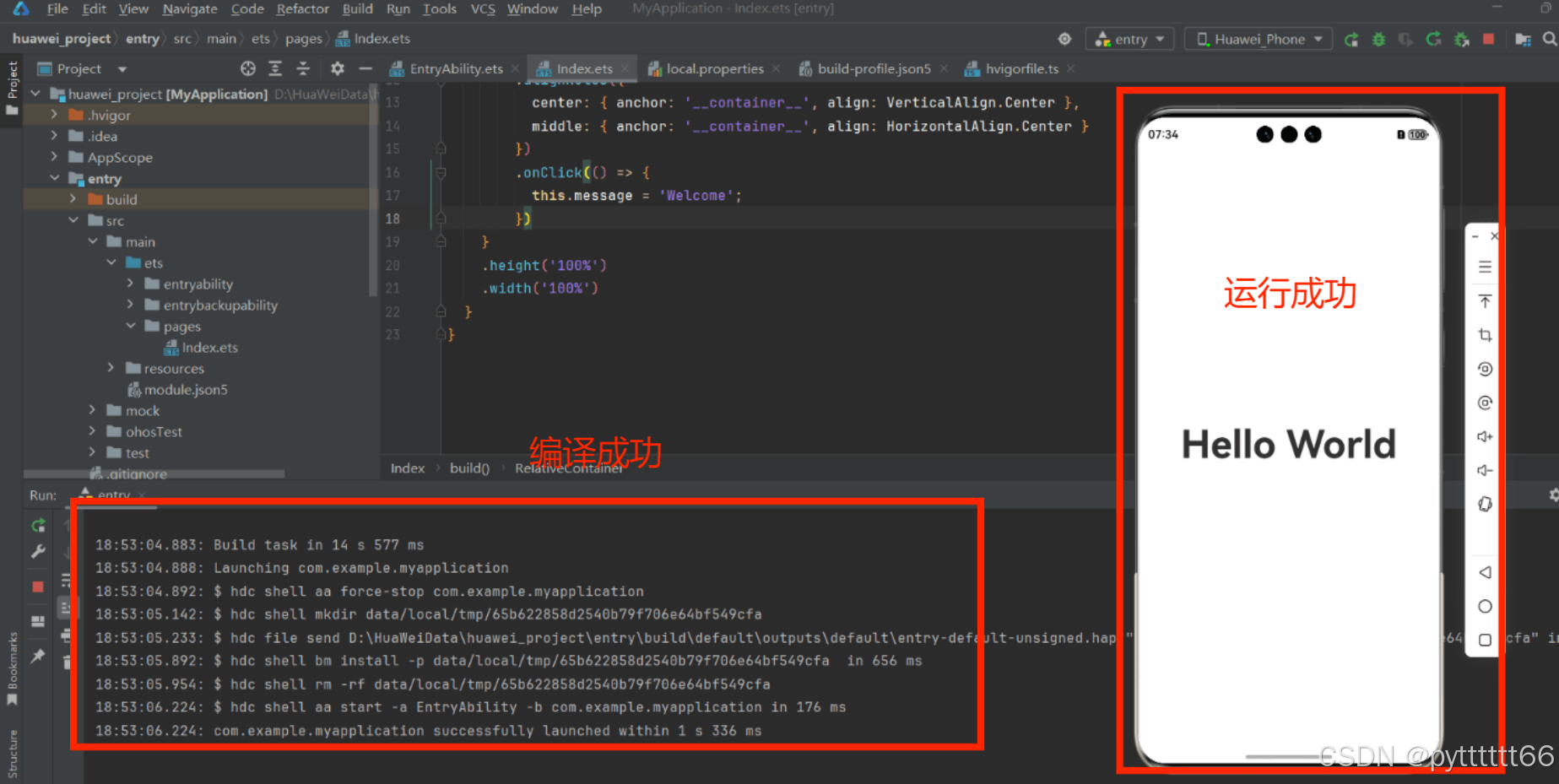Expand the build folder
1559x784 pixels.
(73, 199)
